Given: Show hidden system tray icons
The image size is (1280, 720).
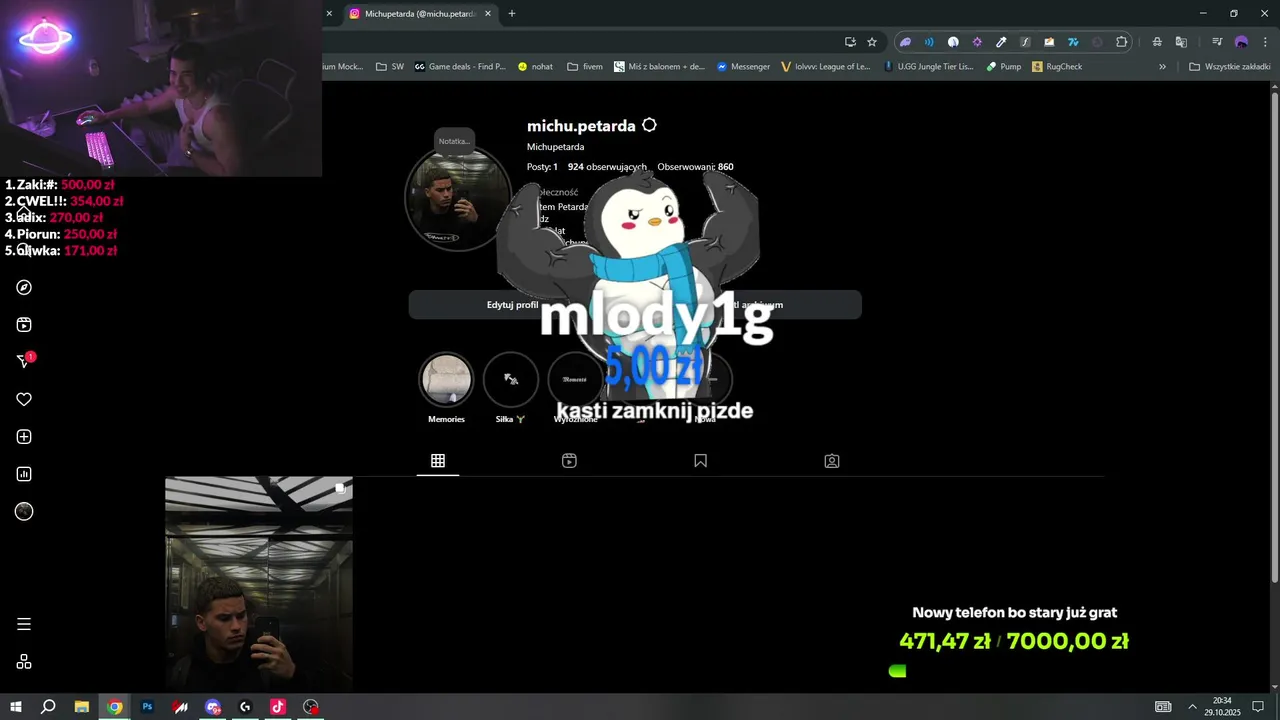Looking at the screenshot, I should tap(1192, 707).
